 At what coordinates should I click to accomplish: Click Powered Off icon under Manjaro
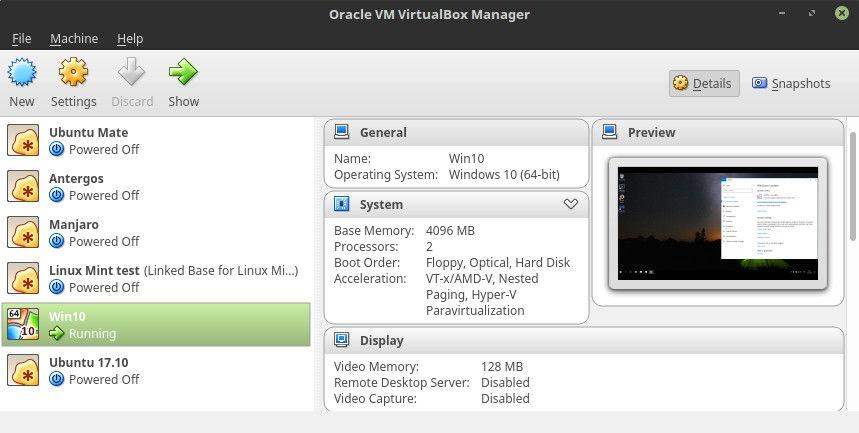click(x=56, y=241)
